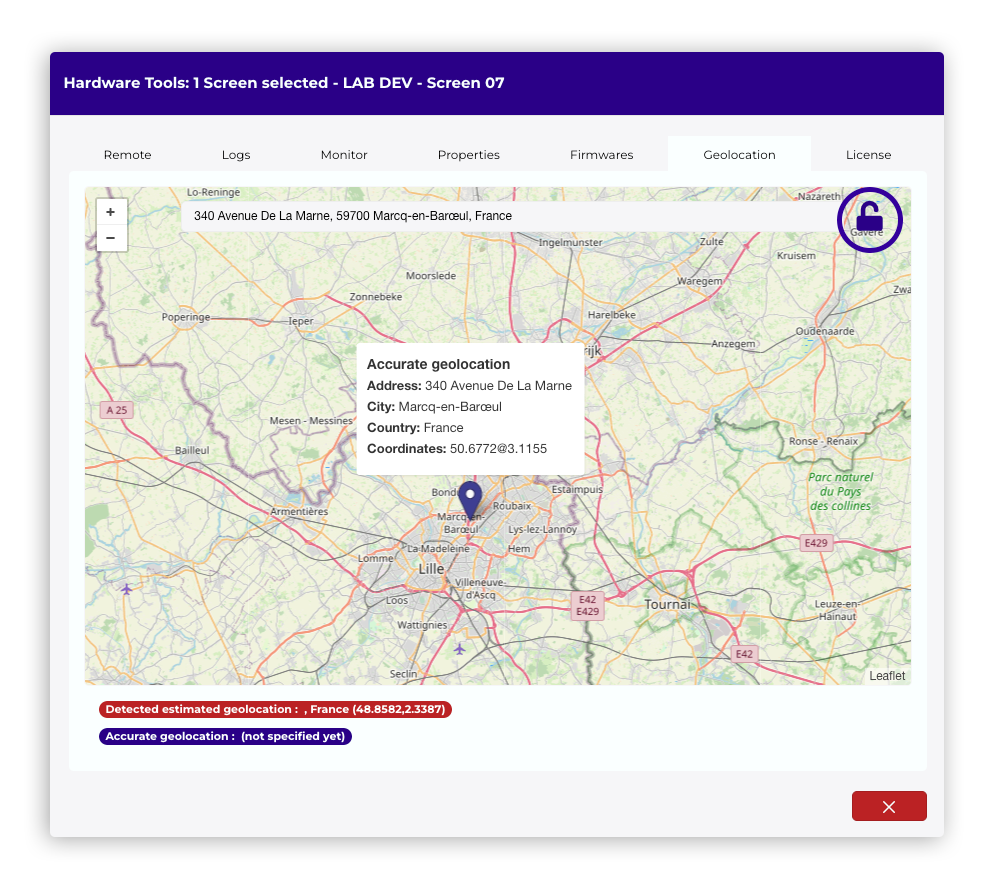This screenshot has width=995, height=887.
Task: Click the unlock padlock icon on map
Action: pos(869,218)
